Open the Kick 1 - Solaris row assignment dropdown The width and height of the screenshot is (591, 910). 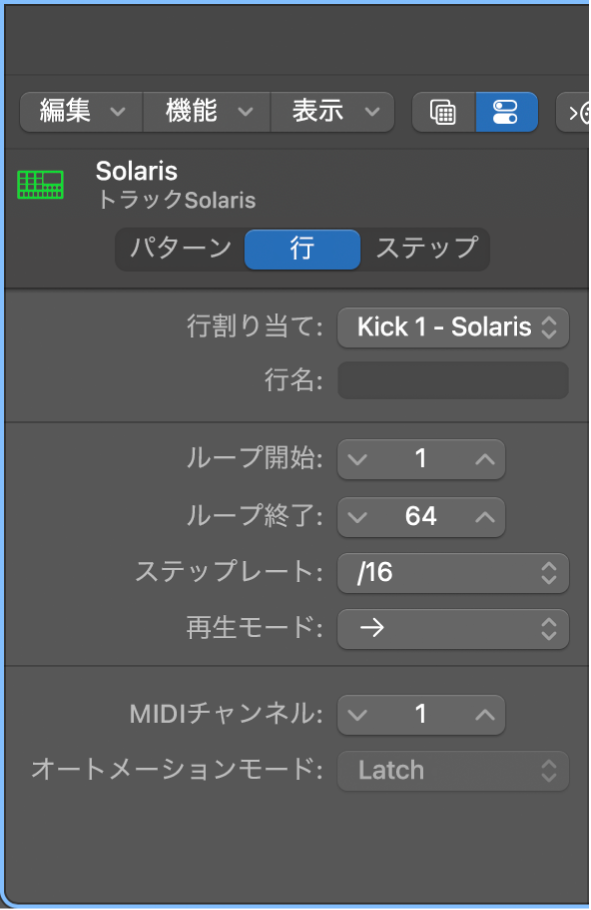[x=453, y=327]
